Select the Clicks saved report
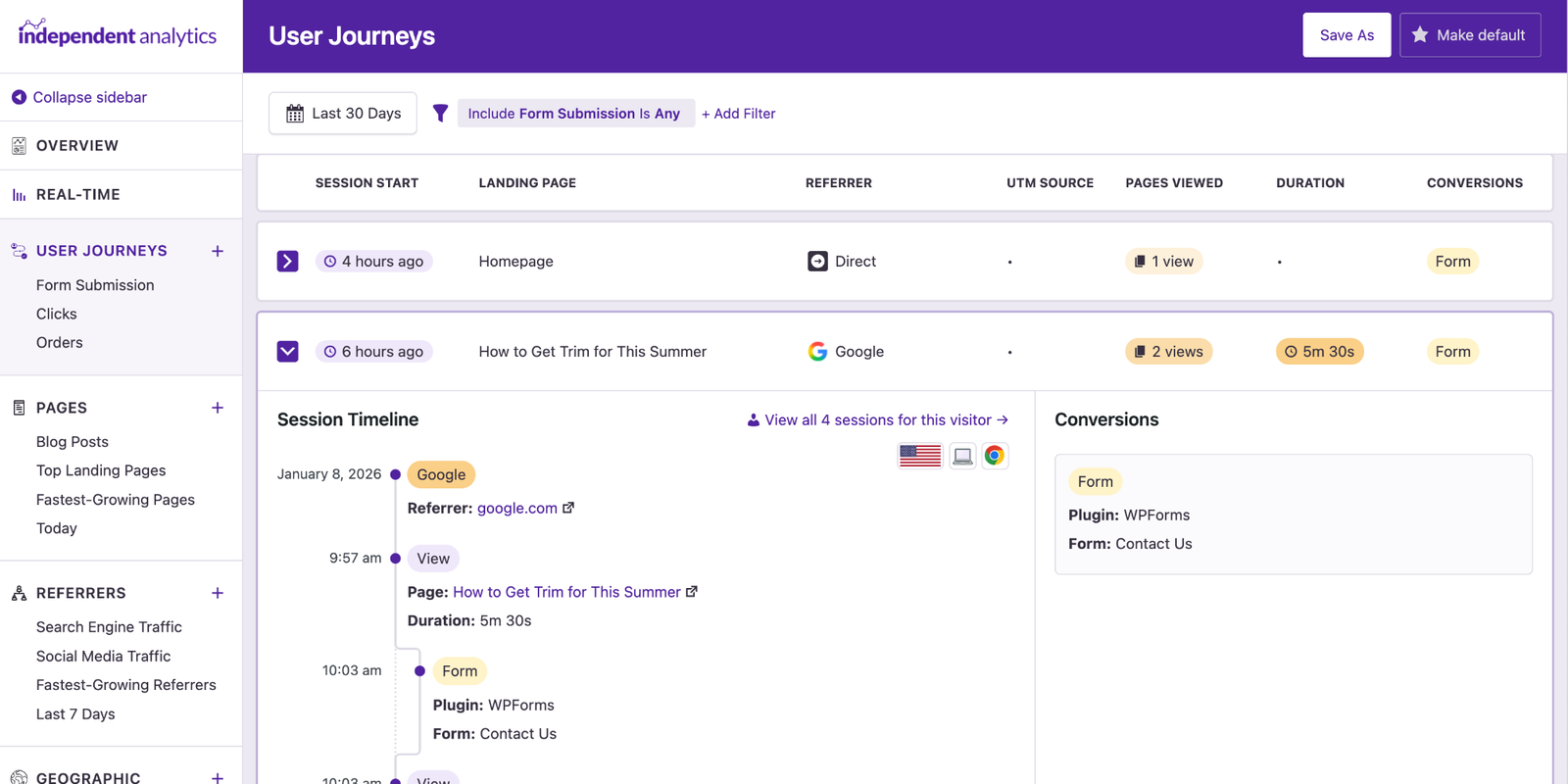This screenshot has height=784, width=1568. (57, 314)
